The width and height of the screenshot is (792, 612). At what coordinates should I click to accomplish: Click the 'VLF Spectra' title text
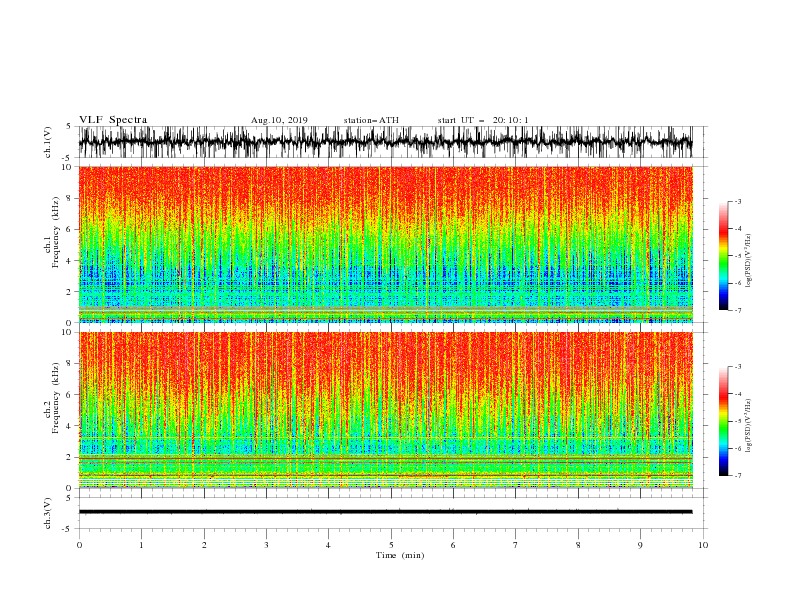(113, 120)
